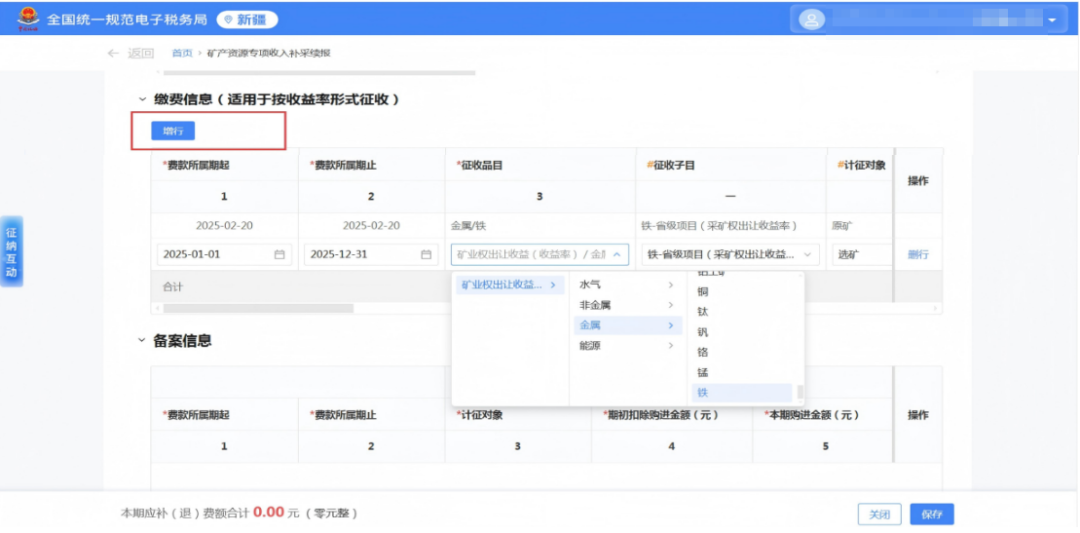The image size is (1080, 533).
Task: Open the 计征对象 dropdown showing 选矿
Action: click(862, 255)
